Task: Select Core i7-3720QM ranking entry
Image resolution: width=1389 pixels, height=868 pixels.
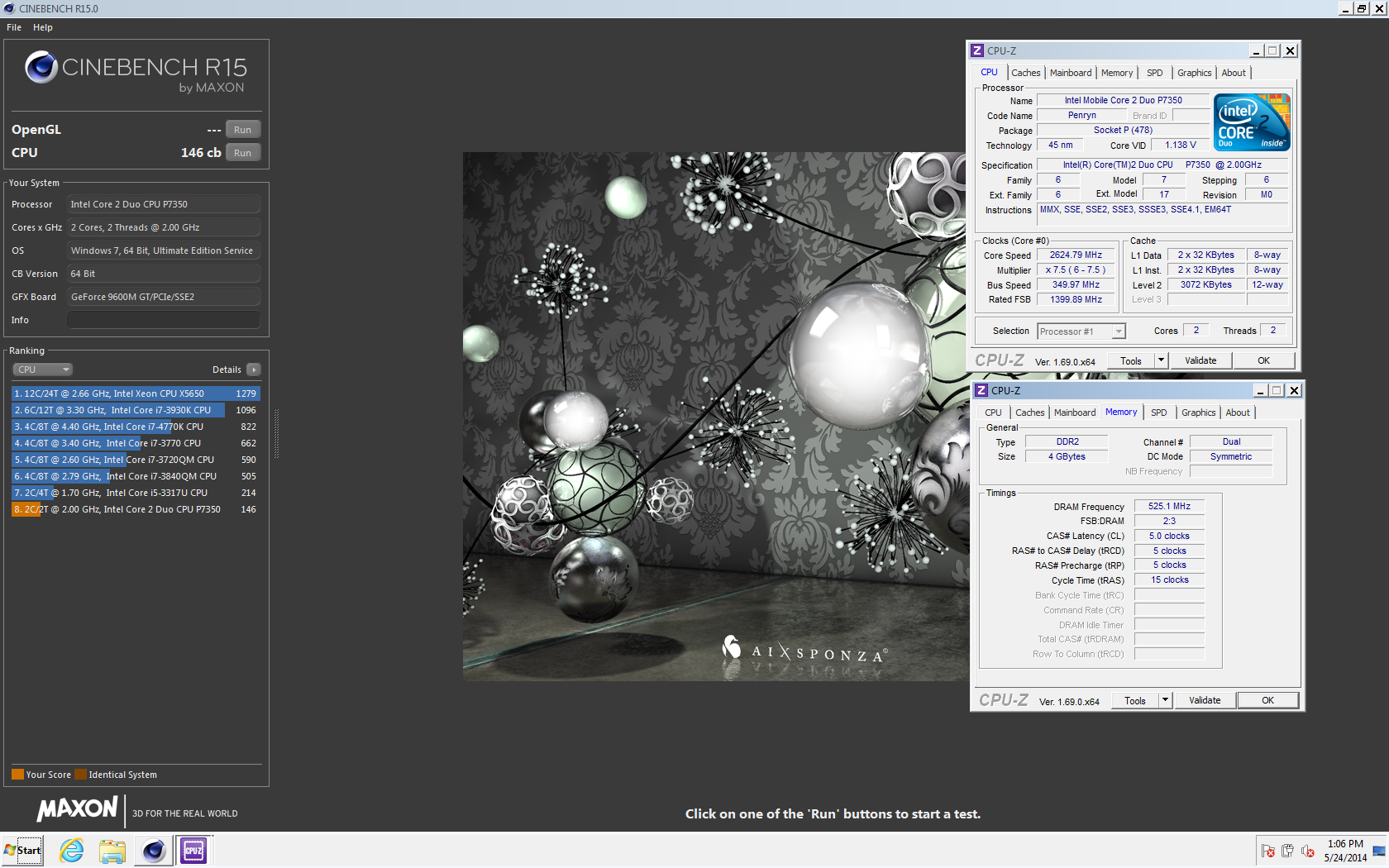Action: click(x=136, y=460)
